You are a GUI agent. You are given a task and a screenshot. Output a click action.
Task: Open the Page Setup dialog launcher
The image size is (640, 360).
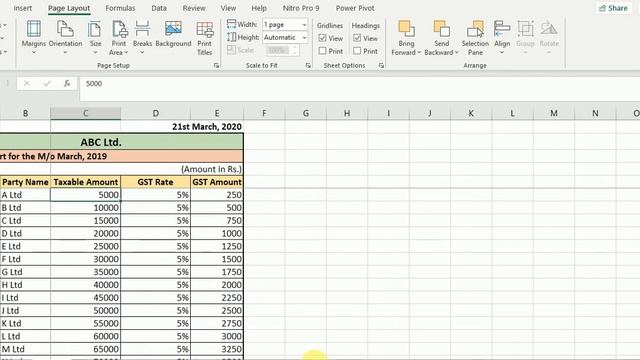coord(216,65)
